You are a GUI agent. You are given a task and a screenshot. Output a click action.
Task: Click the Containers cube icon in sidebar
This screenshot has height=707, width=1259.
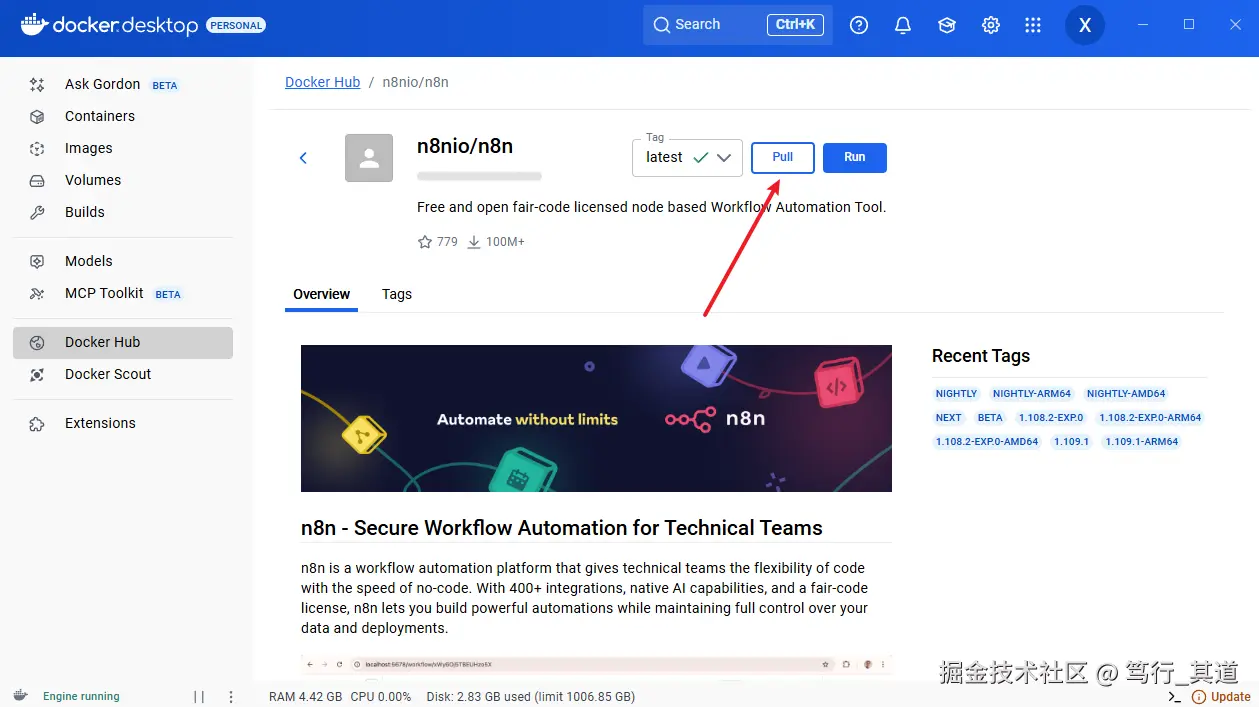37,116
